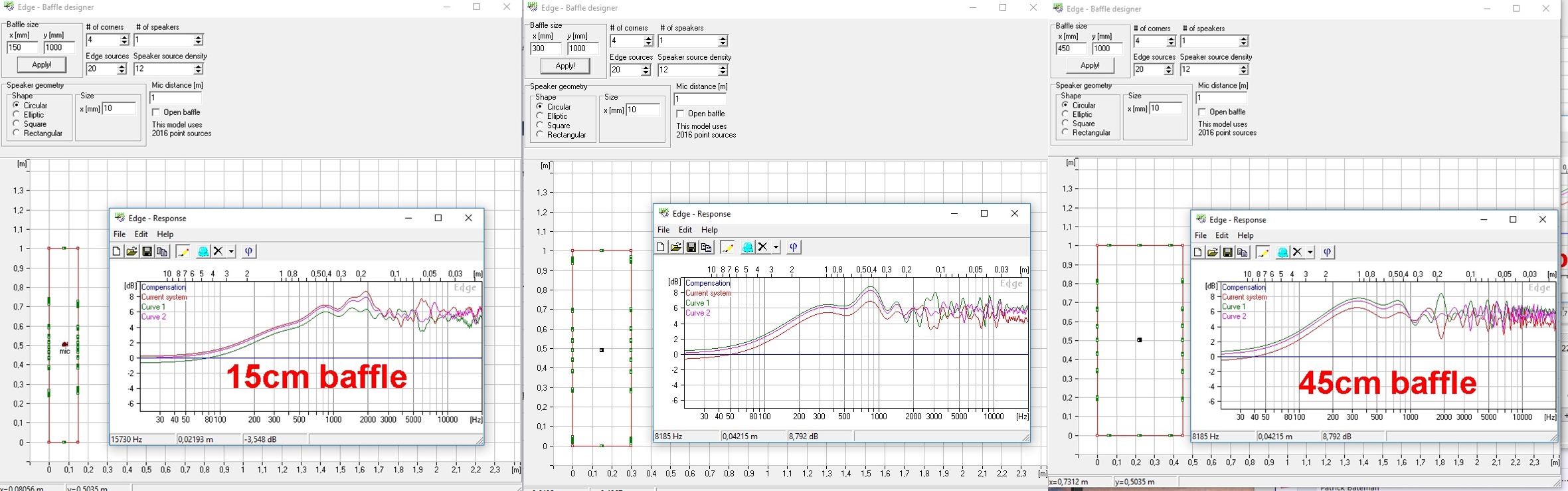Select pencil draw tool in left Response window
1568x491 pixels.
pyautogui.click(x=183, y=251)
